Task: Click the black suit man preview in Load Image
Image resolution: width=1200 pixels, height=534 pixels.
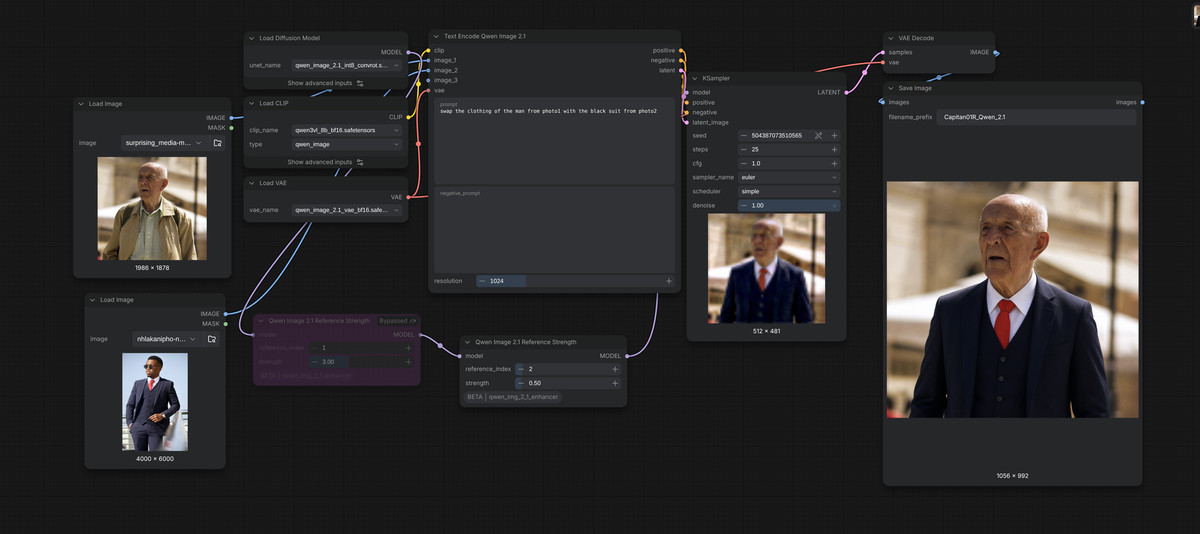Action: click(155, 402)
